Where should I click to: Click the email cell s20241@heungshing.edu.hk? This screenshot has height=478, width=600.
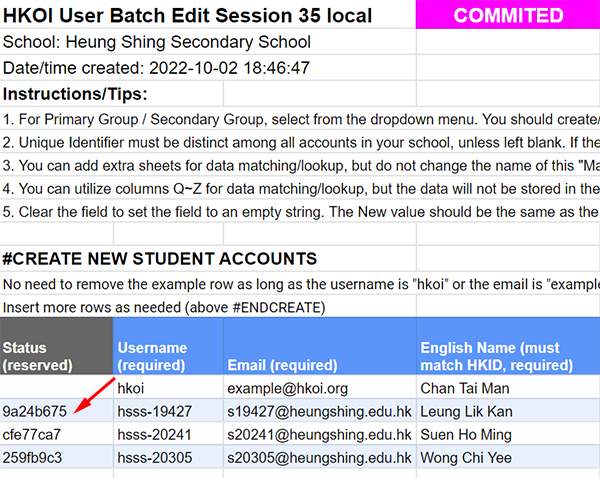point(320,434)
